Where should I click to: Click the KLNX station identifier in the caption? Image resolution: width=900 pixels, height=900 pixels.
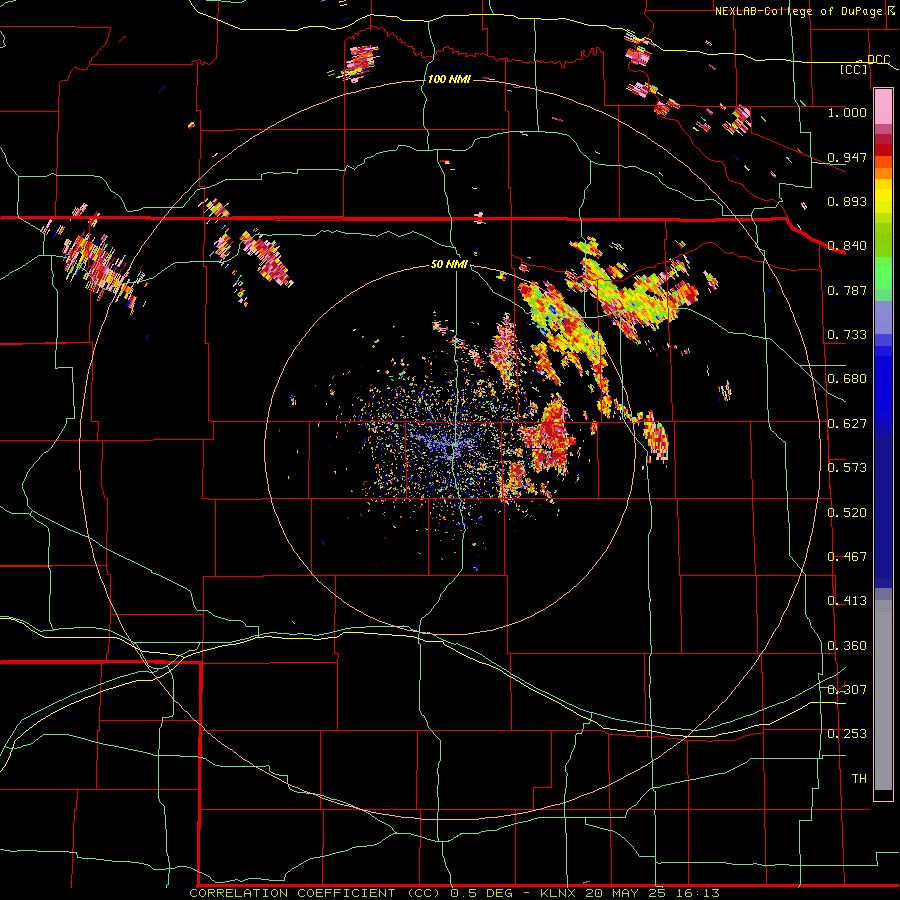click(x=560, y=893)
